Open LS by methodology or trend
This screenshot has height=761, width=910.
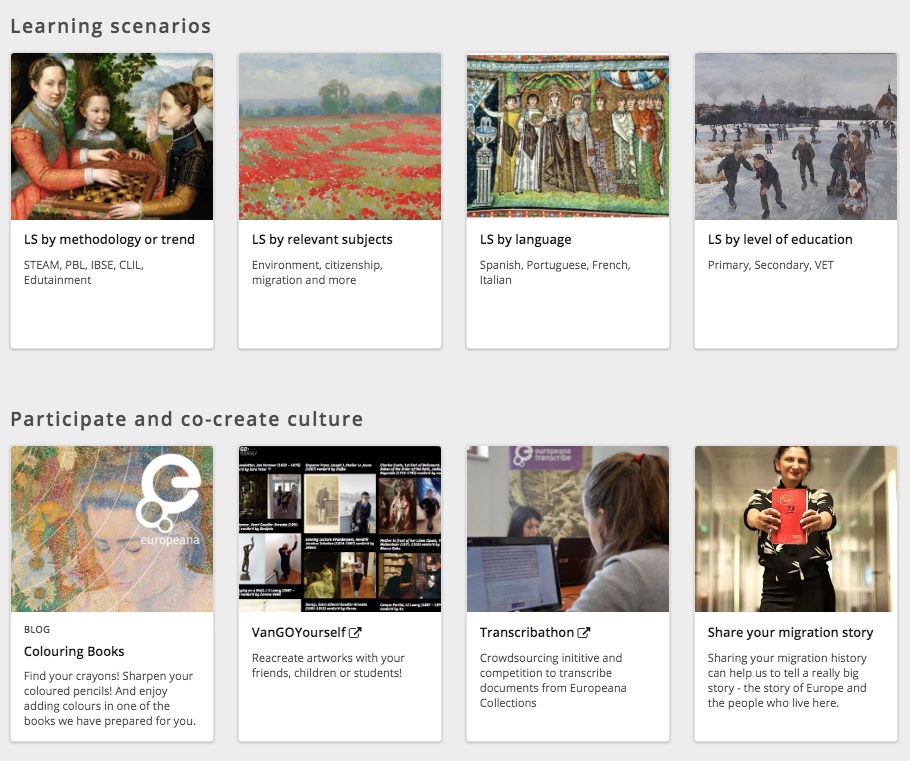click(109, 240)
